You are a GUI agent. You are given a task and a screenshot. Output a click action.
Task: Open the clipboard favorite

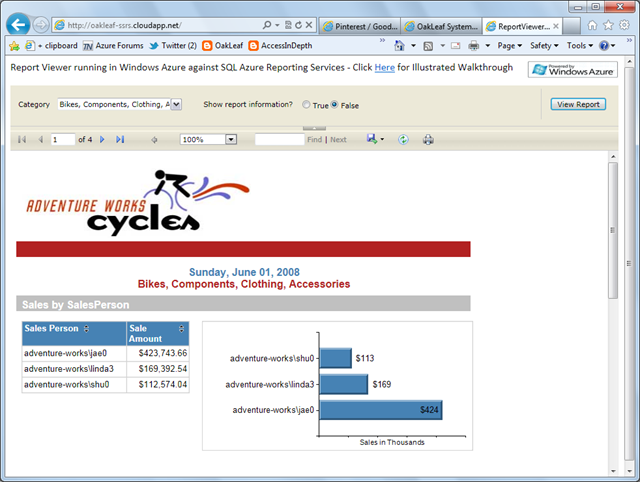(51, 46)
